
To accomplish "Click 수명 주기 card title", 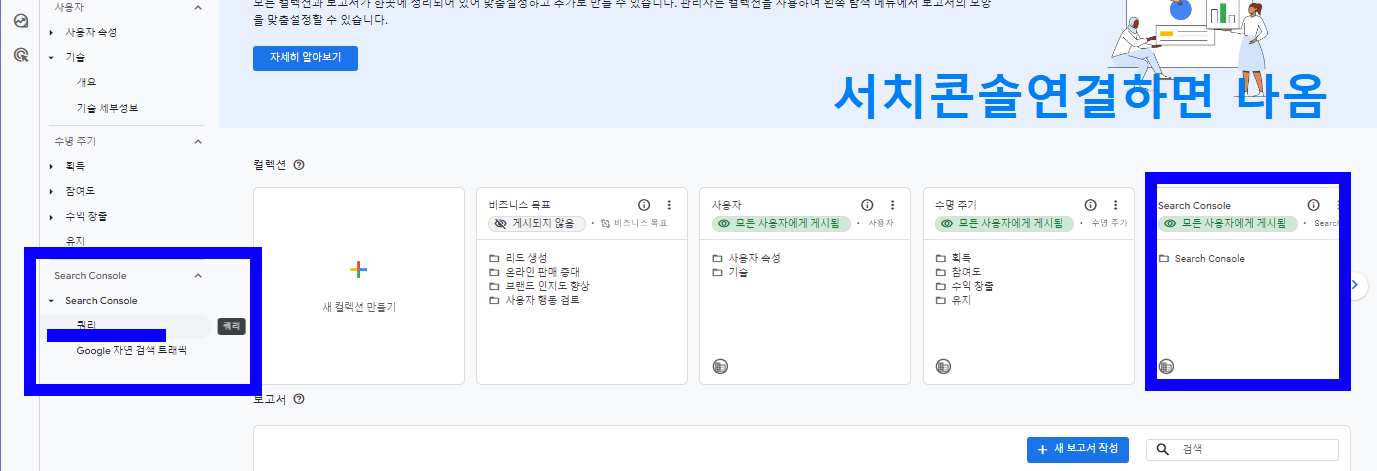I will [954, 204].
